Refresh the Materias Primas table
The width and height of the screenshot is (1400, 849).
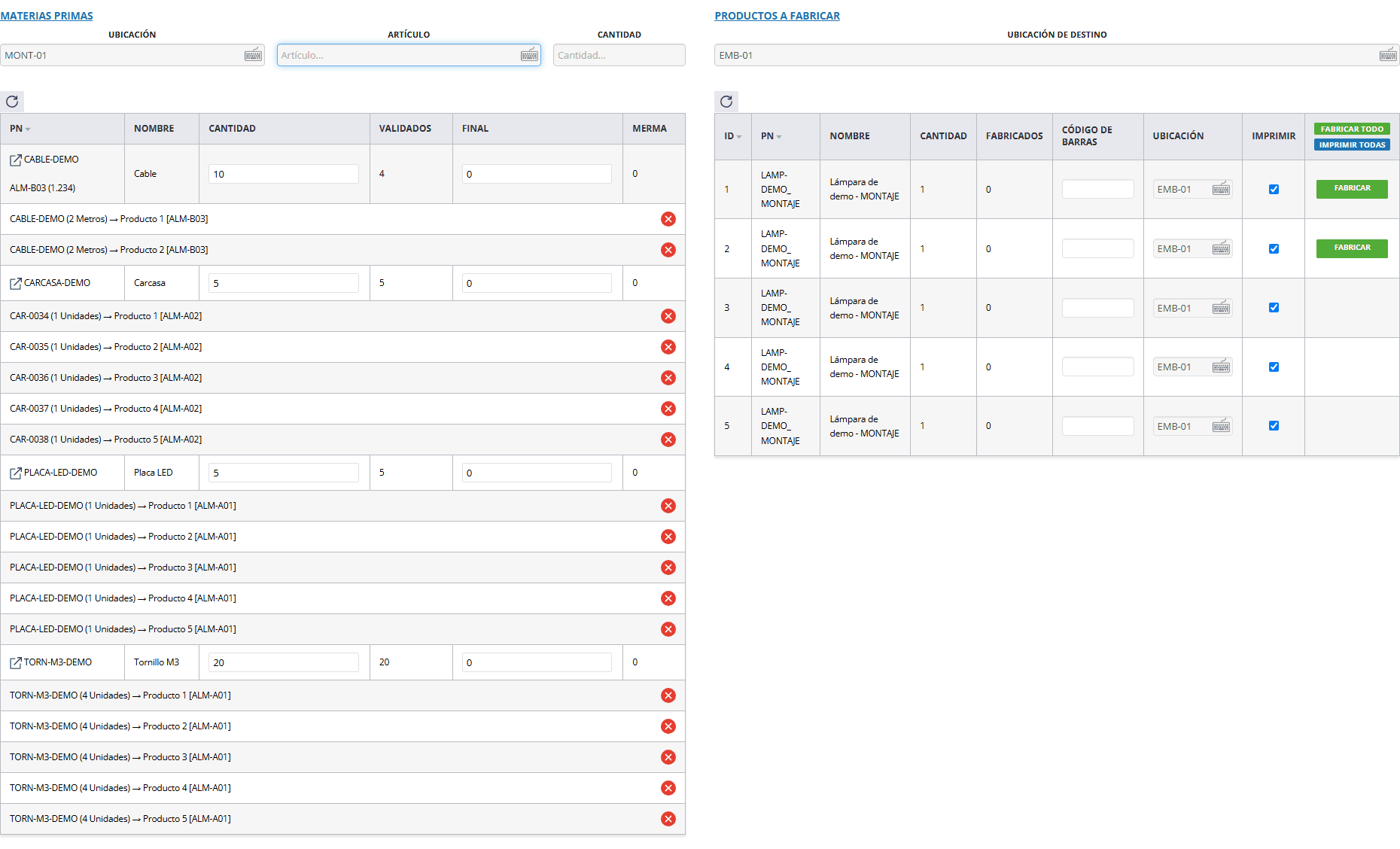click(x=12, y=102)
